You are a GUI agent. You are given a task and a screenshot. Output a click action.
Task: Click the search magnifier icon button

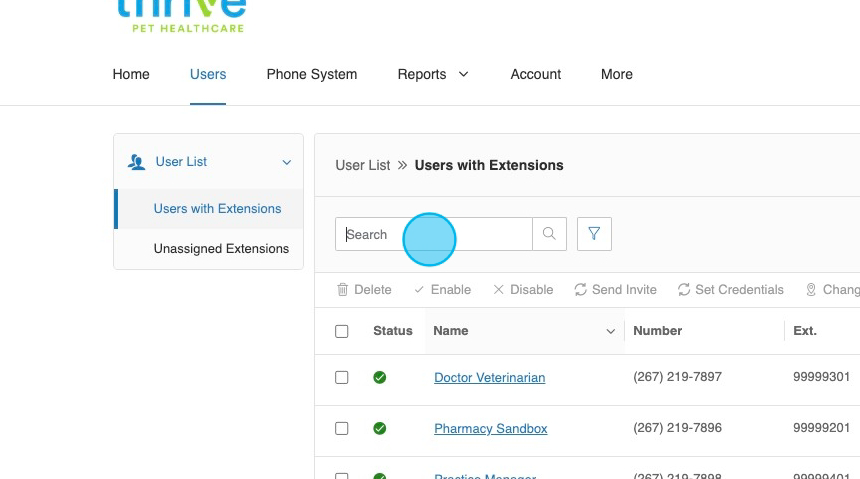[x=549, y=234]
